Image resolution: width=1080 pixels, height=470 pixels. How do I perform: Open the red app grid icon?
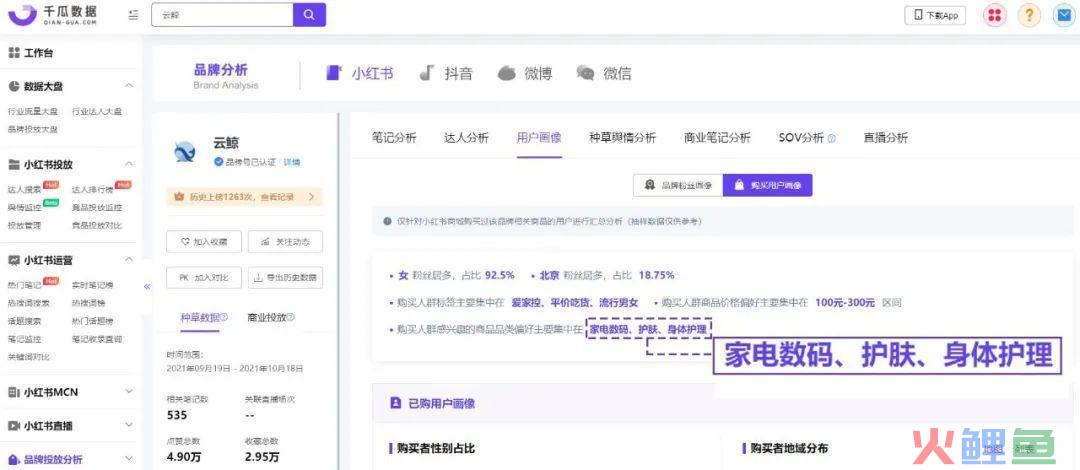pyautogui.click(x=994, y=15)
